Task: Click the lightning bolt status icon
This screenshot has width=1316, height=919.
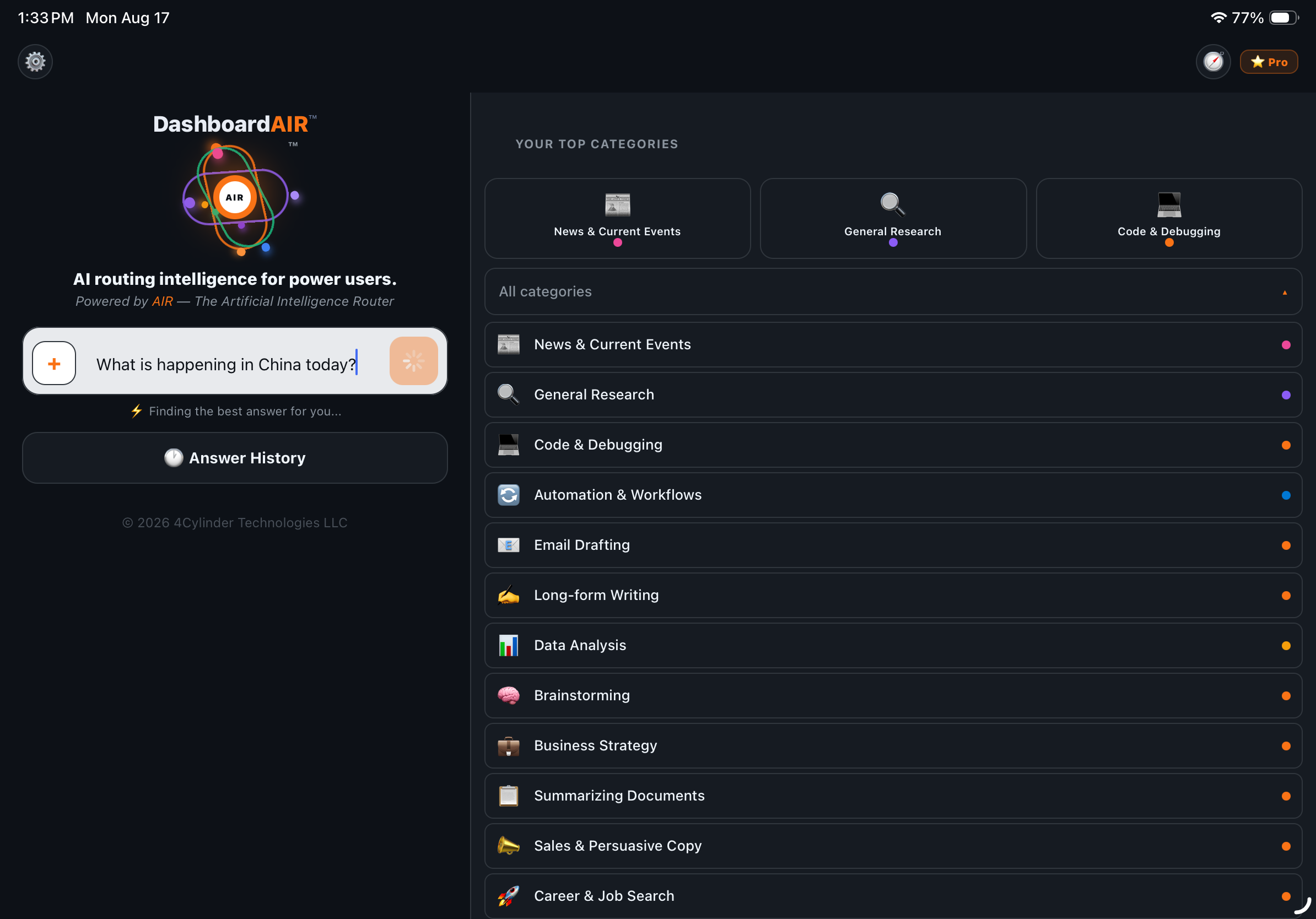Action: click(x=137, y=411)
